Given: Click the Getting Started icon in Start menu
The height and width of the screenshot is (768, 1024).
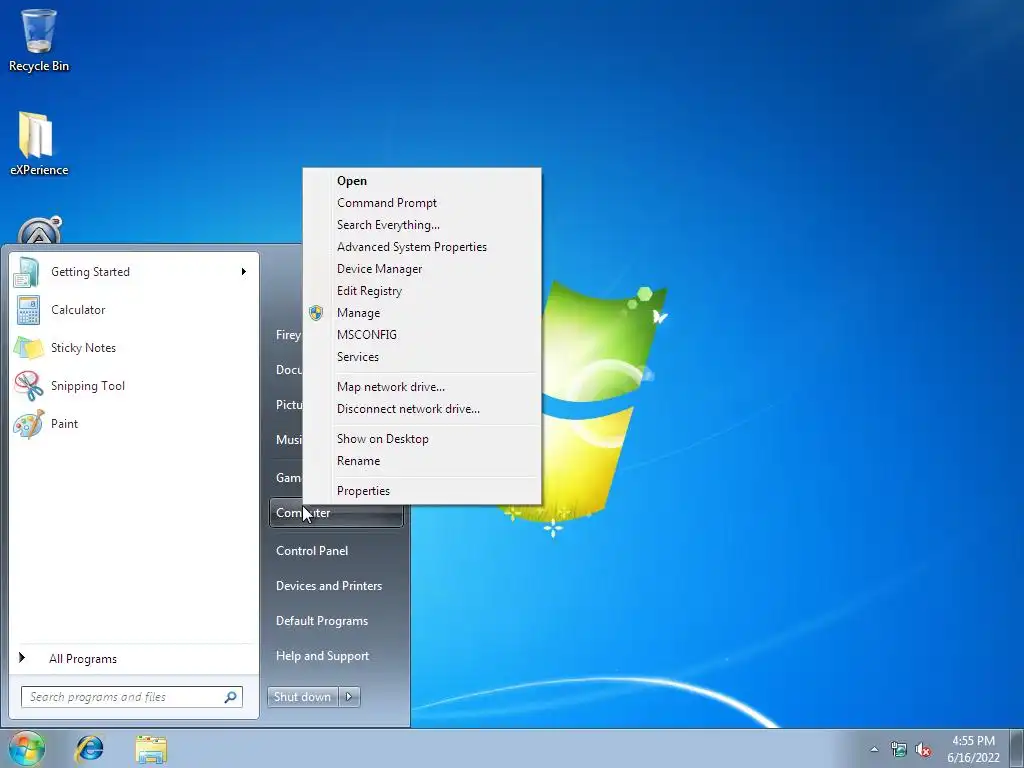Looking at the screenshot, I should (27, 272).
